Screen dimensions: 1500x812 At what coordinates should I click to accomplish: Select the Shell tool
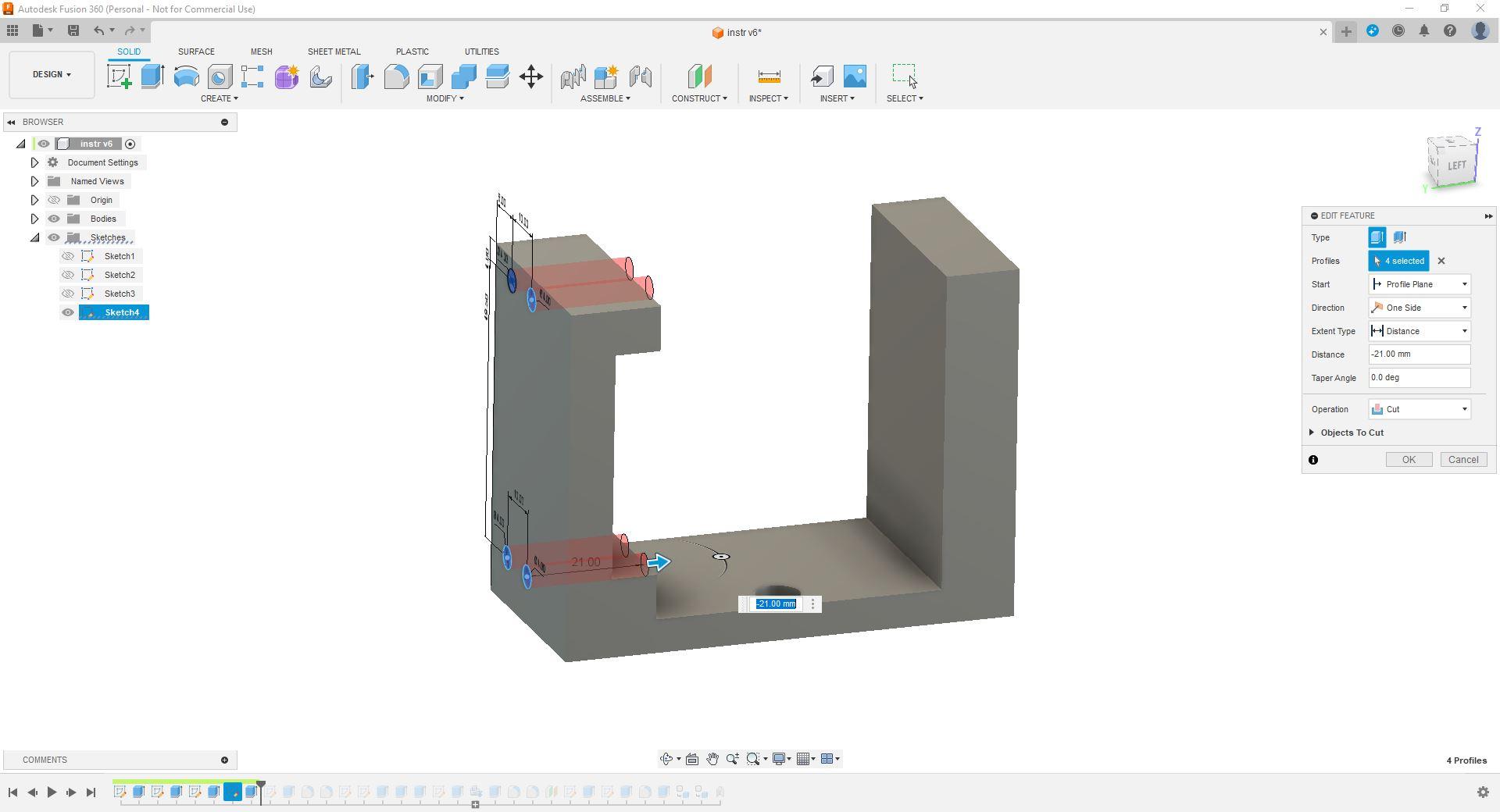click(430, 77)
